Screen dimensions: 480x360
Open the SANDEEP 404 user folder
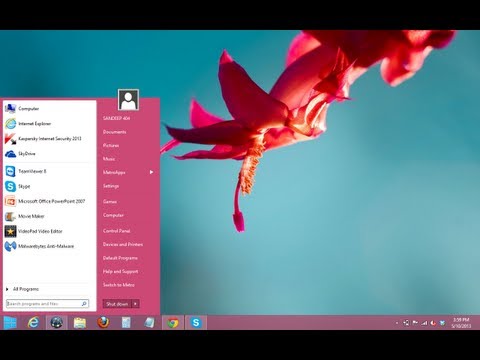click(116, 118)
